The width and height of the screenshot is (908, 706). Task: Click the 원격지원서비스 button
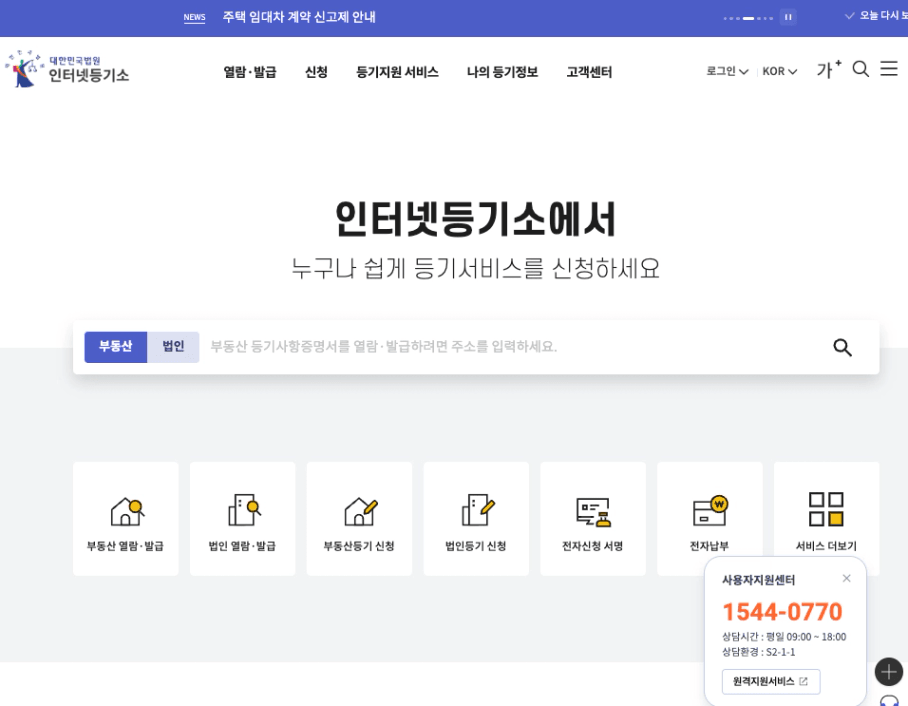(770, 682)
